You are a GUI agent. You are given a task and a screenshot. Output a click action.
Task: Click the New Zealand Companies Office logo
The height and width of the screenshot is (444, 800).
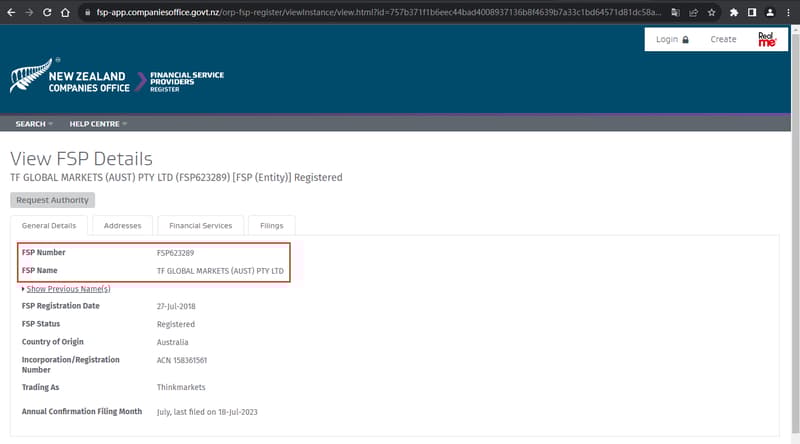pyautogui.click(x=70, y=78)
